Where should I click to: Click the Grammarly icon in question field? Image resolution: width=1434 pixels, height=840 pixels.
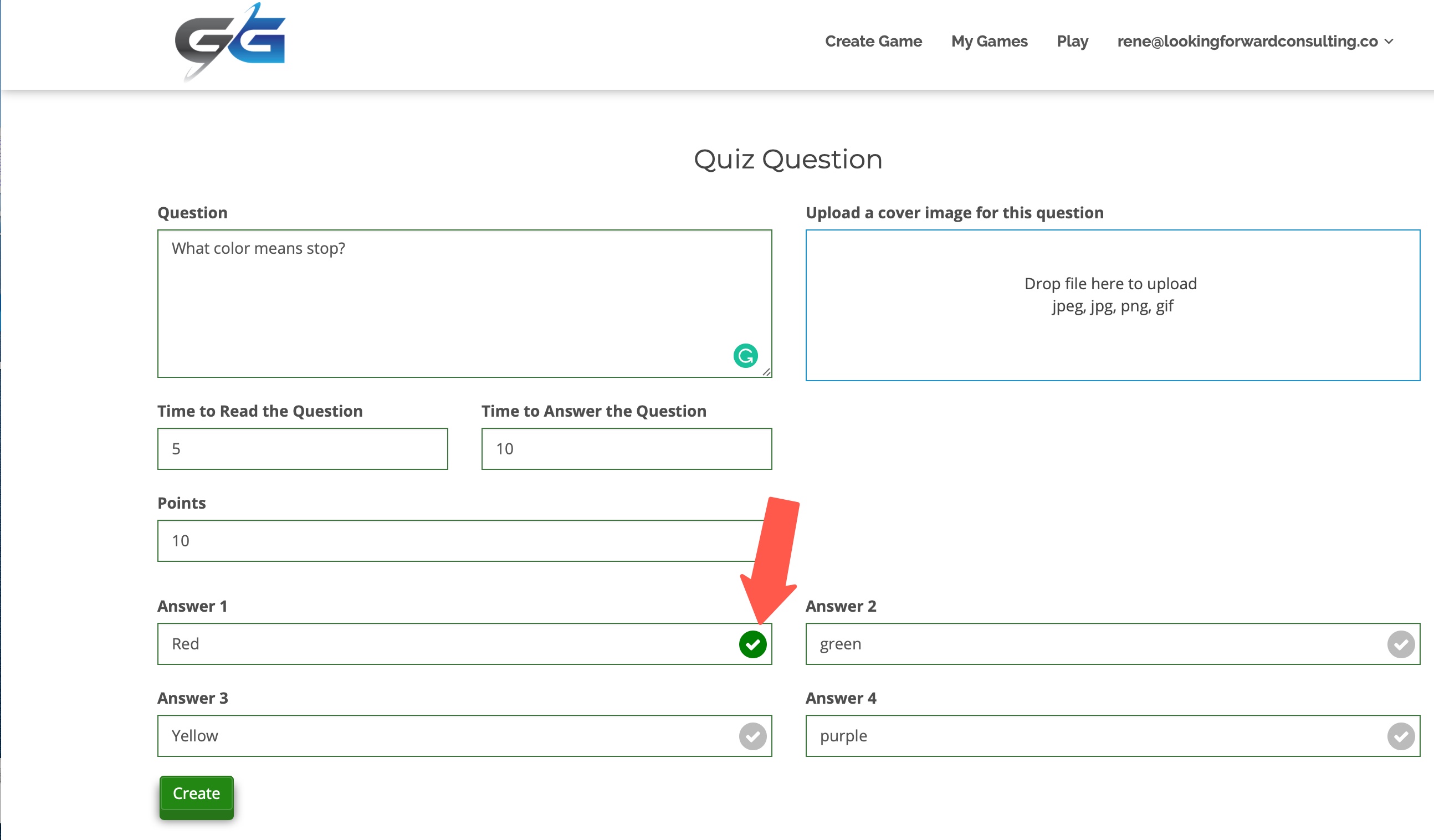[x=745, y=355]
